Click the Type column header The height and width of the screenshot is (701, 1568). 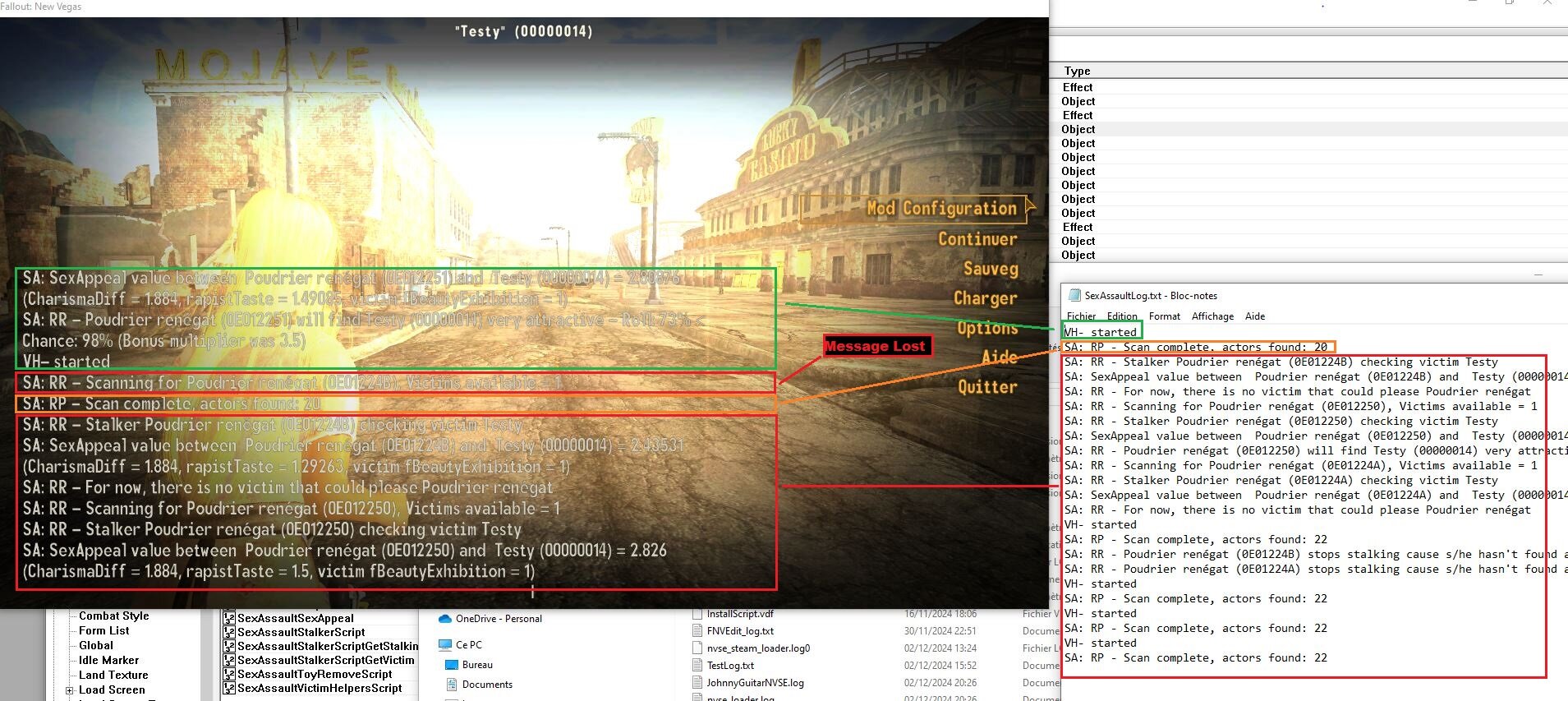(x=1077, y=71)
